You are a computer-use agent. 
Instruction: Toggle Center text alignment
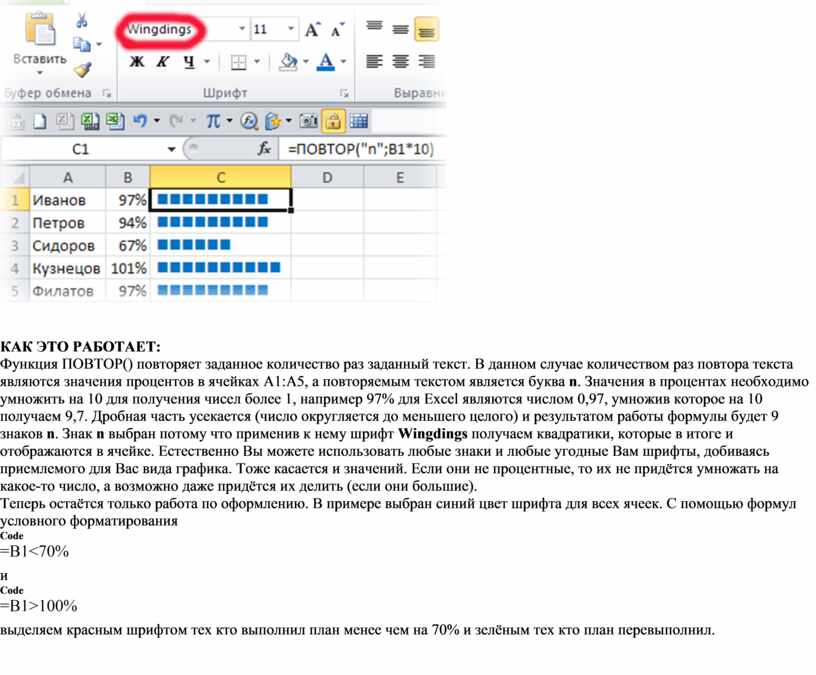coord(400,61)
